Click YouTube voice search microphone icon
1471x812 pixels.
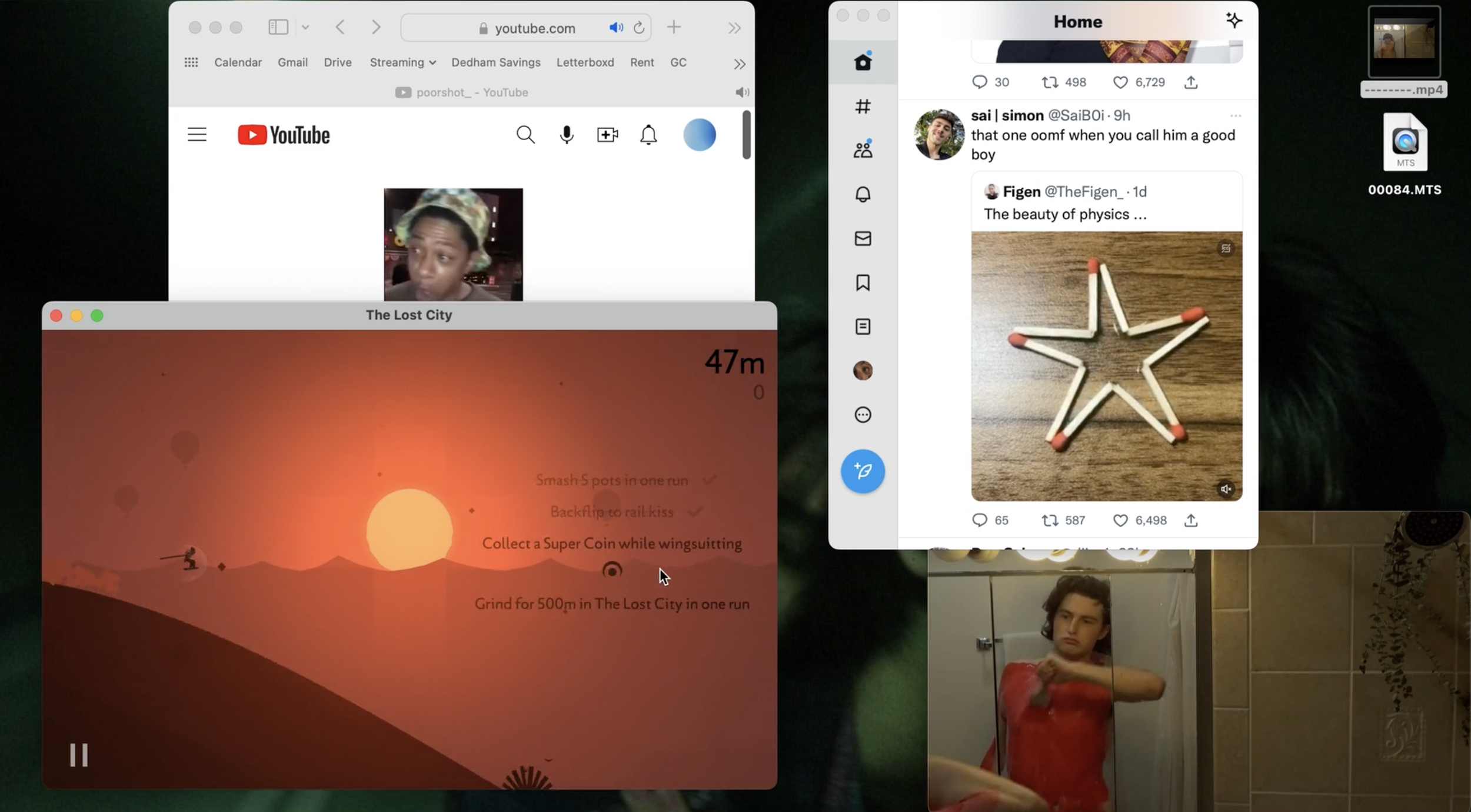[x=566, y=135]
